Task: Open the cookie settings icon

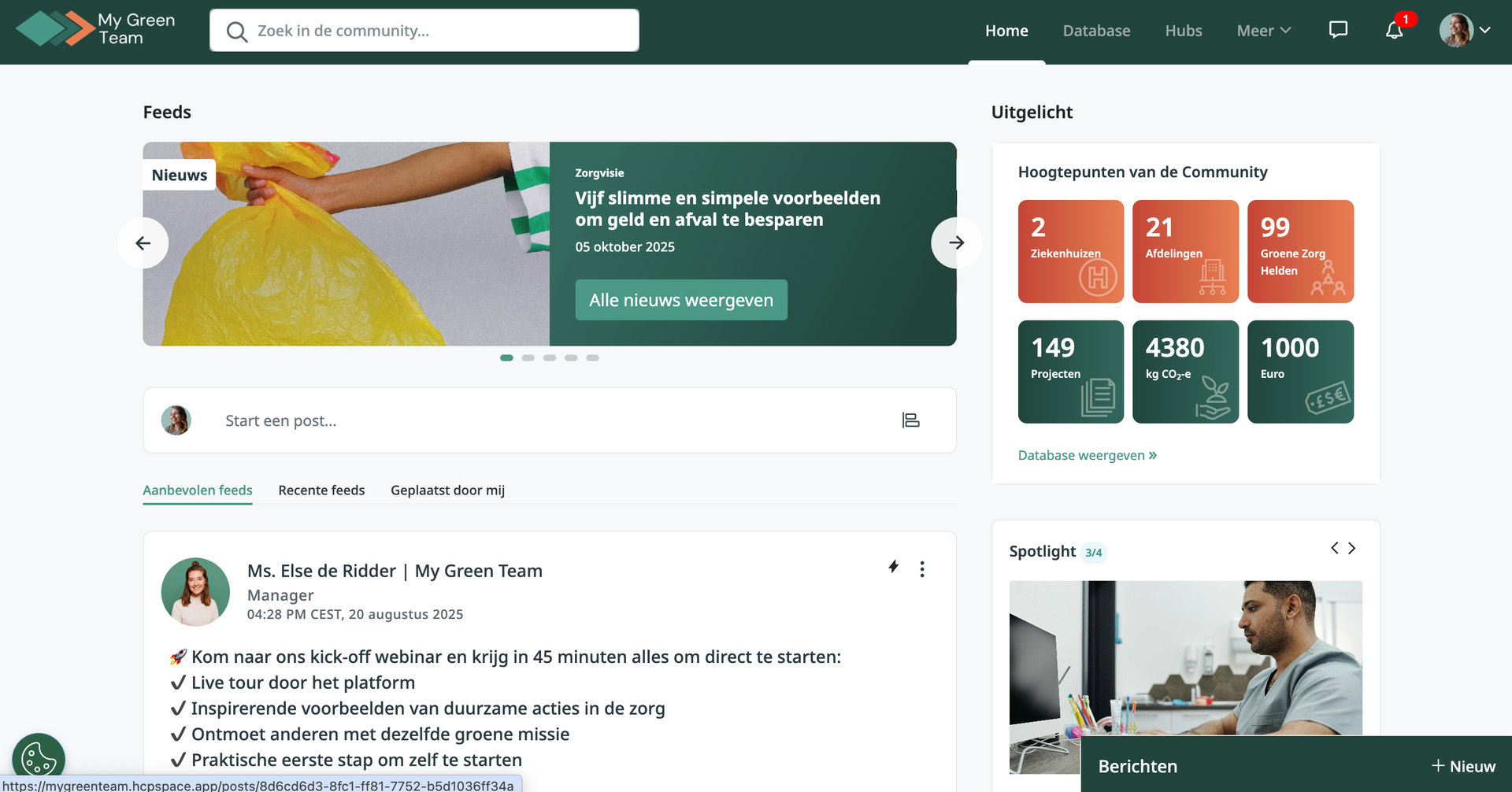Action: [39, 760]
